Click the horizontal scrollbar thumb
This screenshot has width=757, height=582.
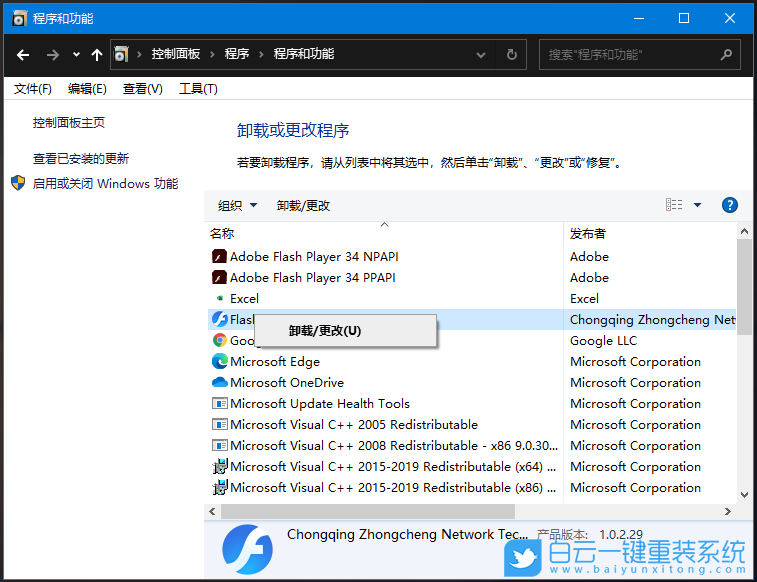[x=368, y=511]
